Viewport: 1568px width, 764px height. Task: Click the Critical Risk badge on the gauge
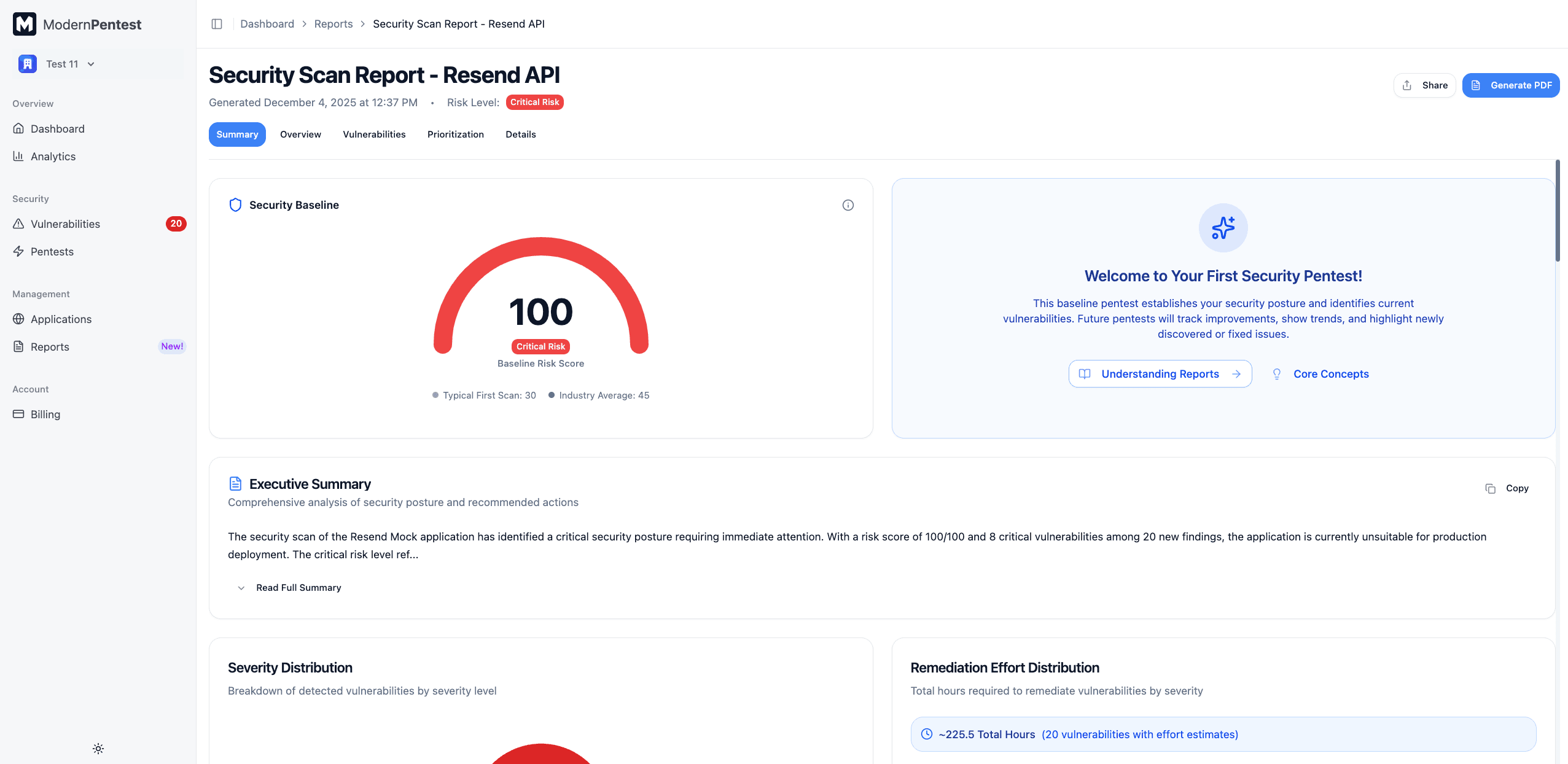pyautogui.click(x=540, y=346)
